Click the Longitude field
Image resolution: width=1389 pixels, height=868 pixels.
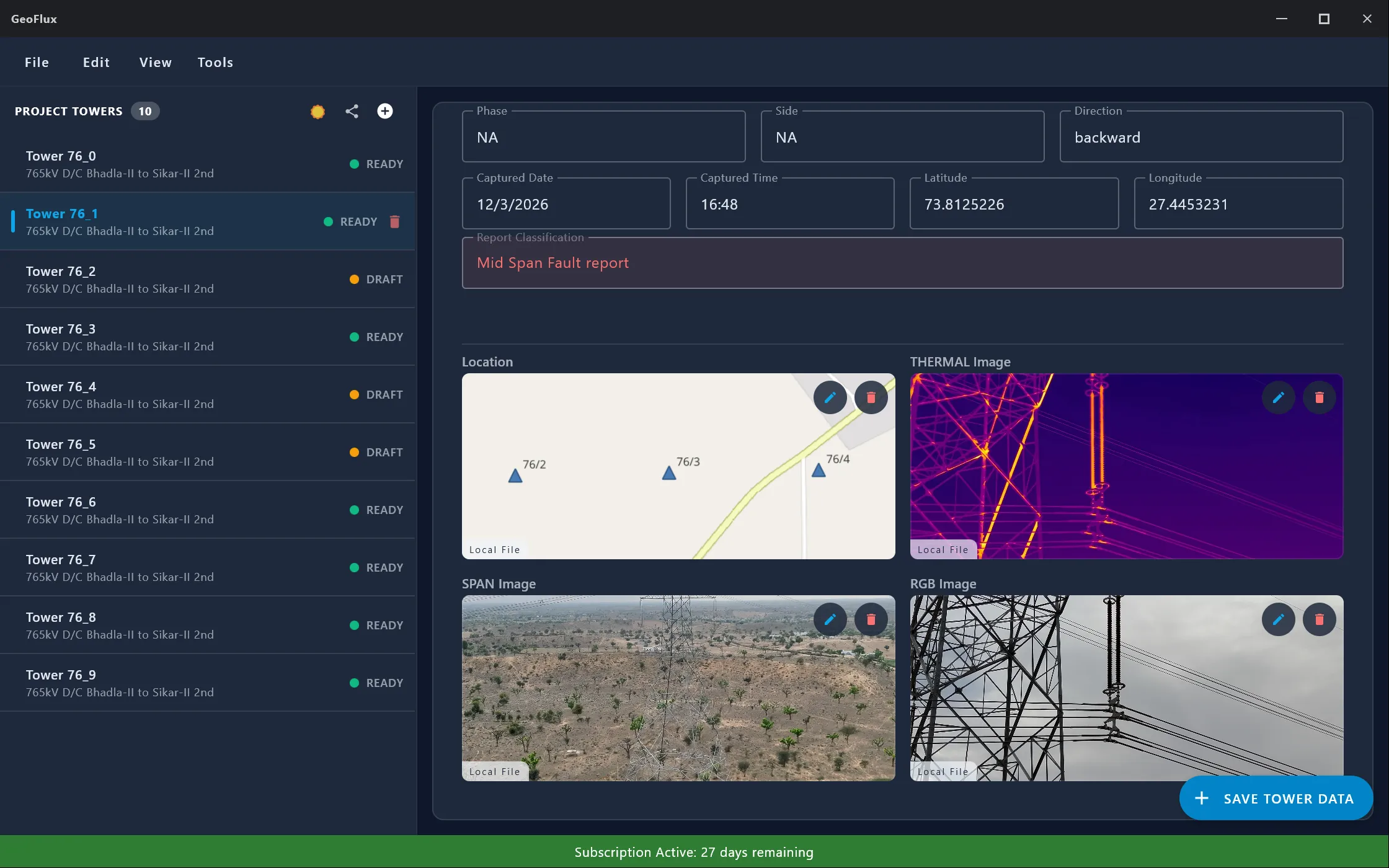1238,204
